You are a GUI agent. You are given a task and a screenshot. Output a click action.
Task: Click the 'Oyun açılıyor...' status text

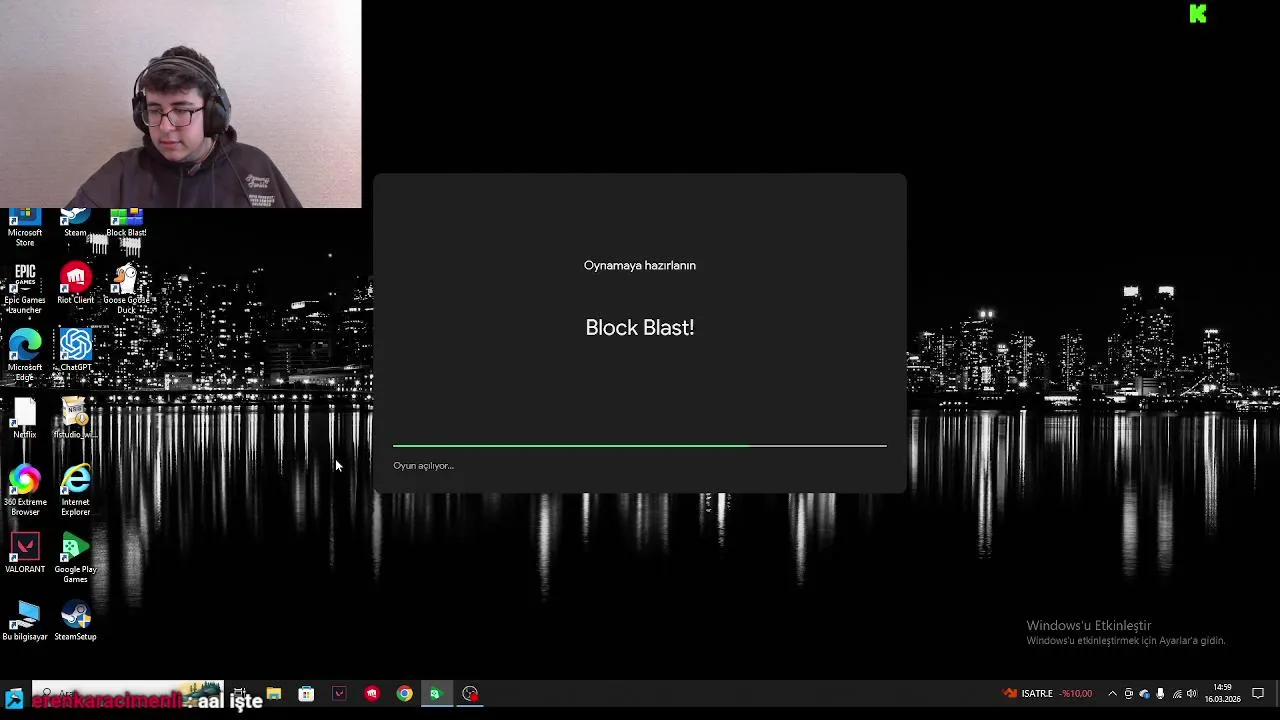423,466
